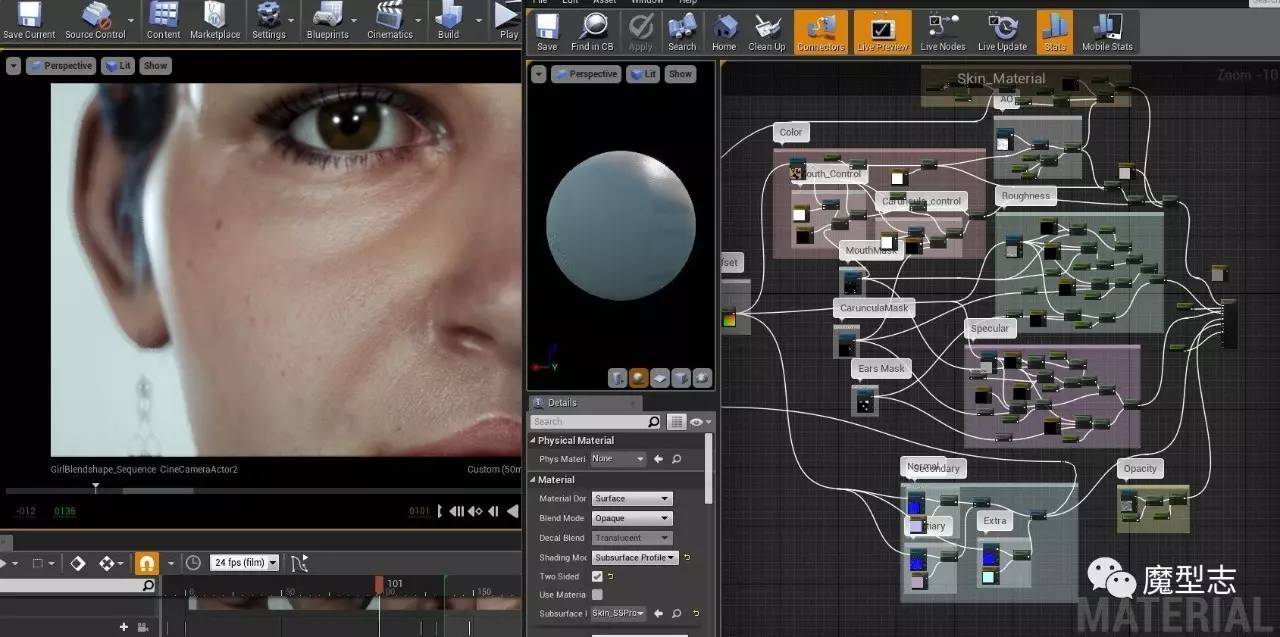
Task: Open the material preview viewport options arrow
Action: (x=539, y=74)
